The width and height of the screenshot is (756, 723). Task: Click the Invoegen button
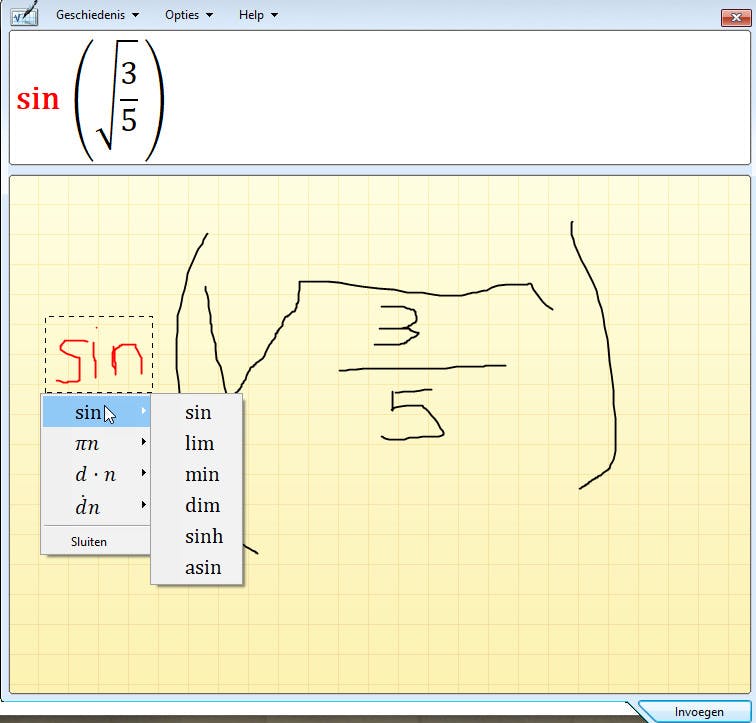[x=698, y=711]
